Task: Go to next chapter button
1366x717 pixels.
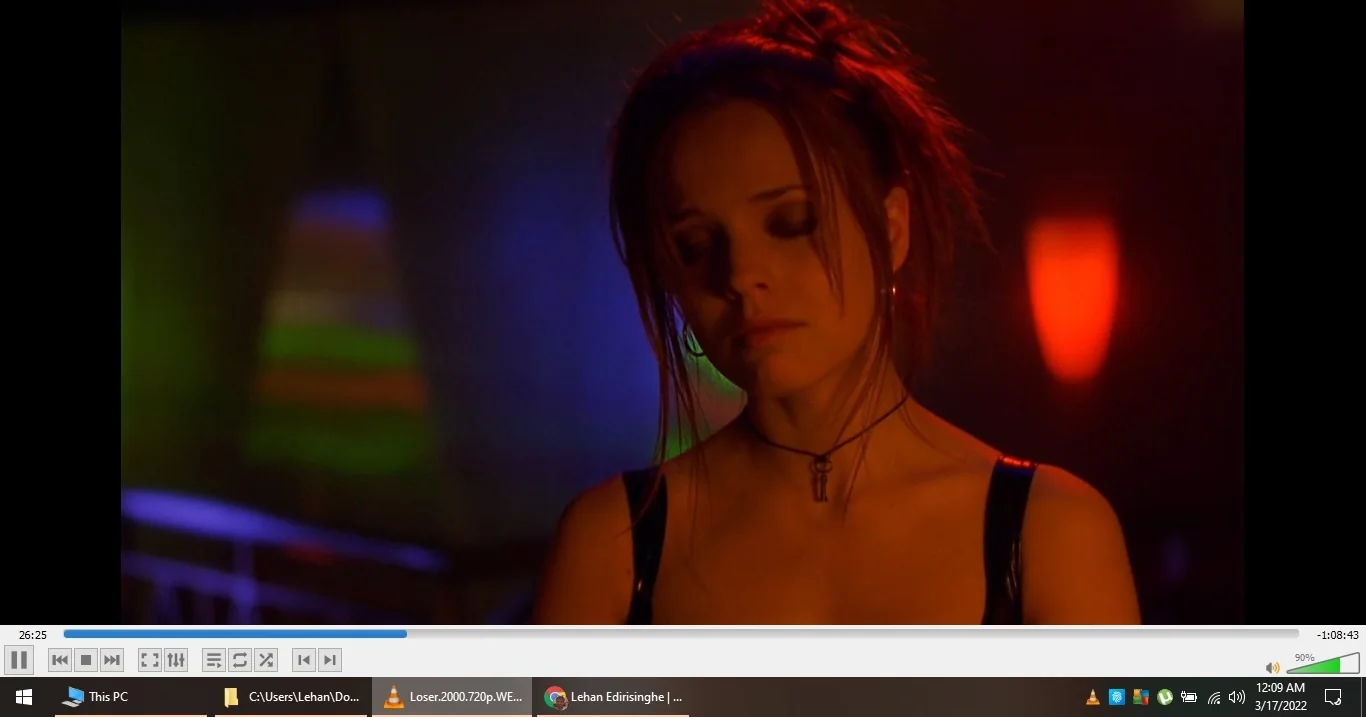Action: pos(330,660)
